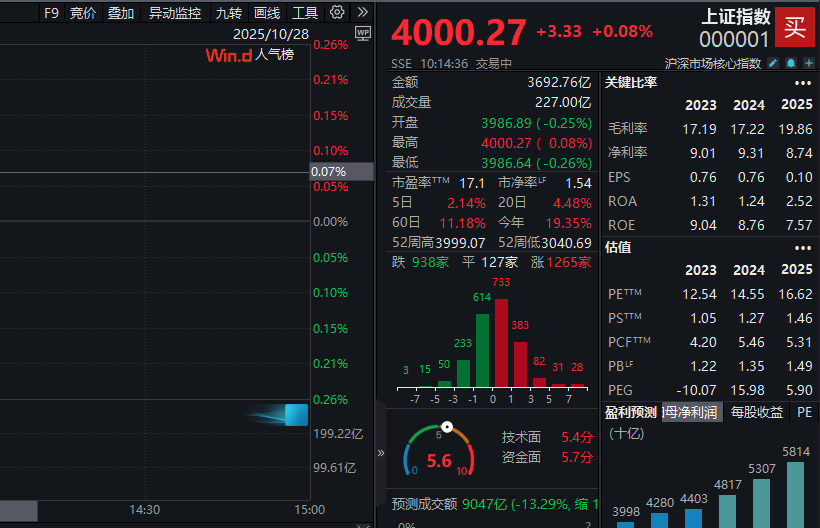Click the red 买 buy button
The image size is (820, 528).
pyautogui.click(x=794, y=27)
